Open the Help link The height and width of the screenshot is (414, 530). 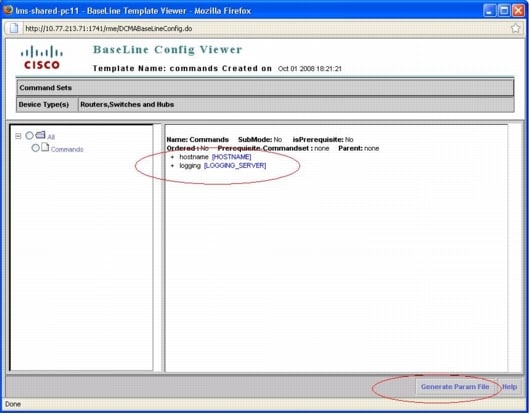509,387
